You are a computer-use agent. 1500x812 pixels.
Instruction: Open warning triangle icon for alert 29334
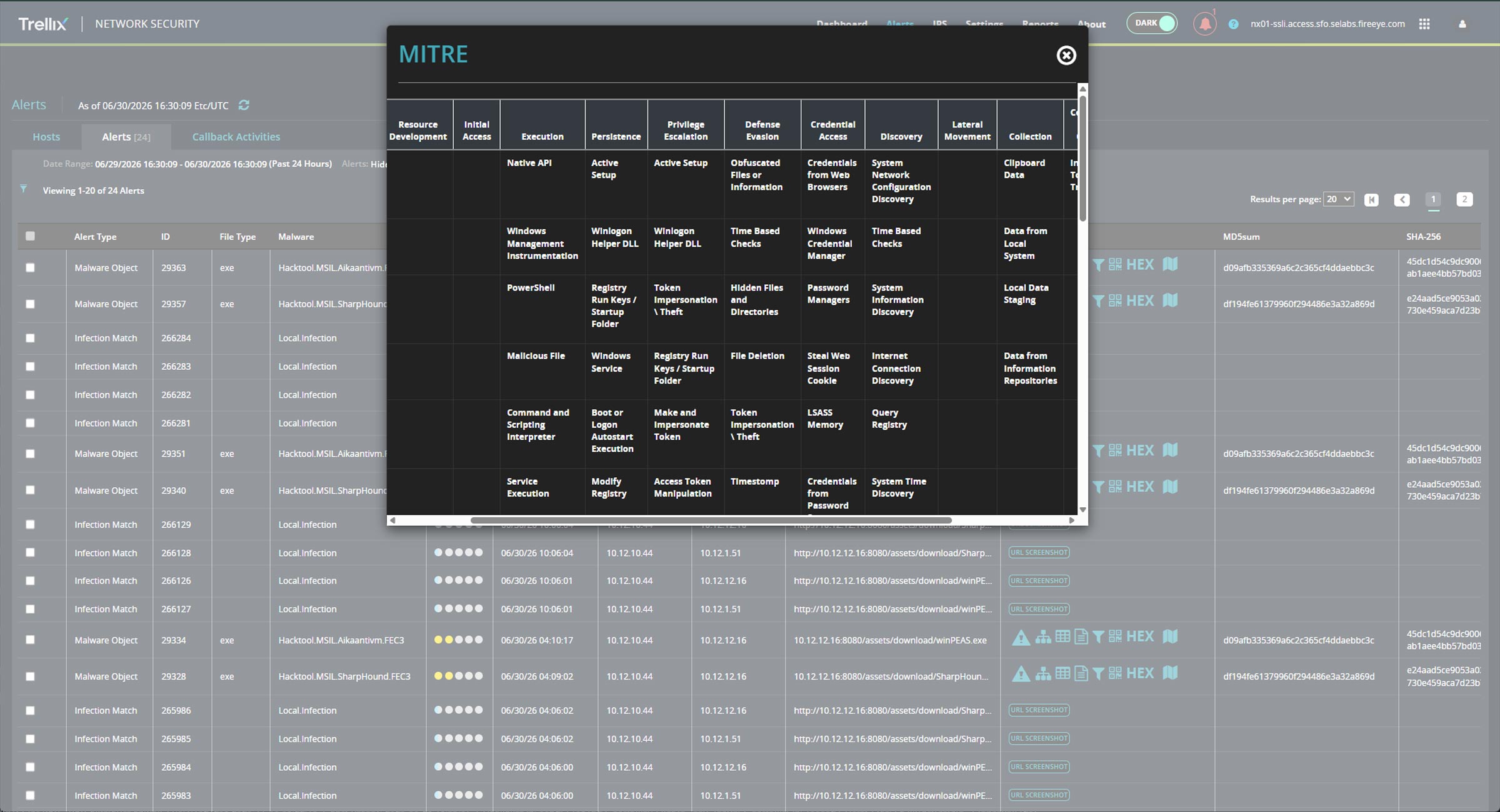click(x=1021, y=638)
